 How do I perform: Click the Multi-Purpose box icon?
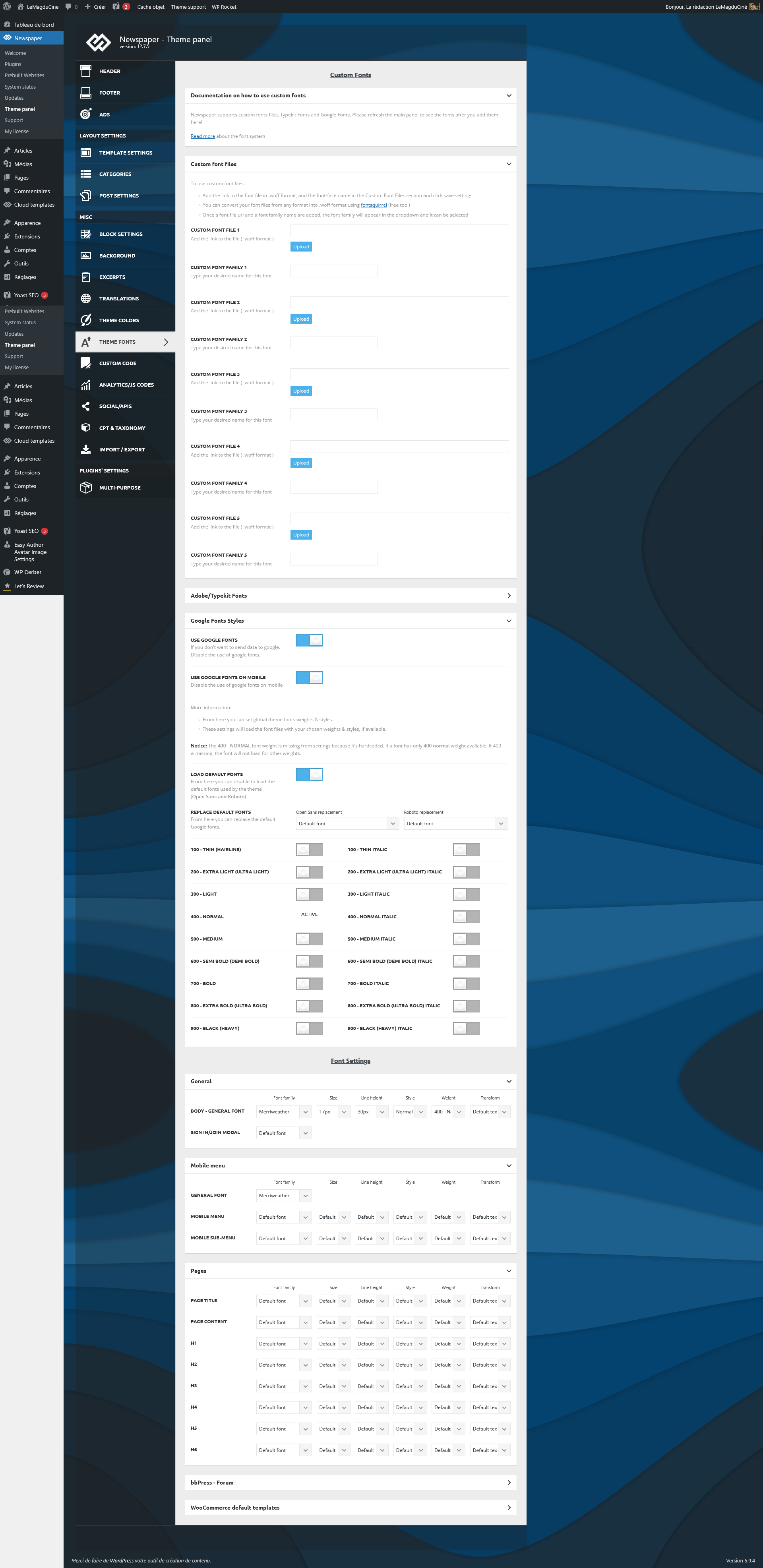pos(86,488)
